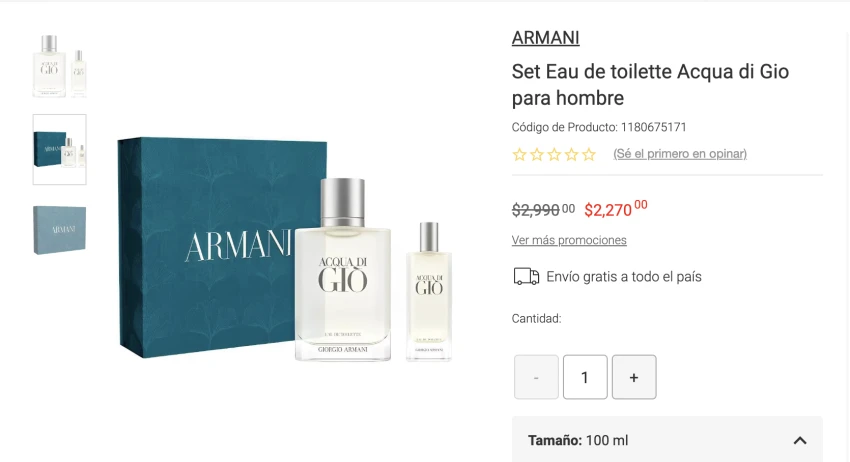Select the first thumbnail of two bottles
This screenshot has height=462, width=850.
click(60, 66)
